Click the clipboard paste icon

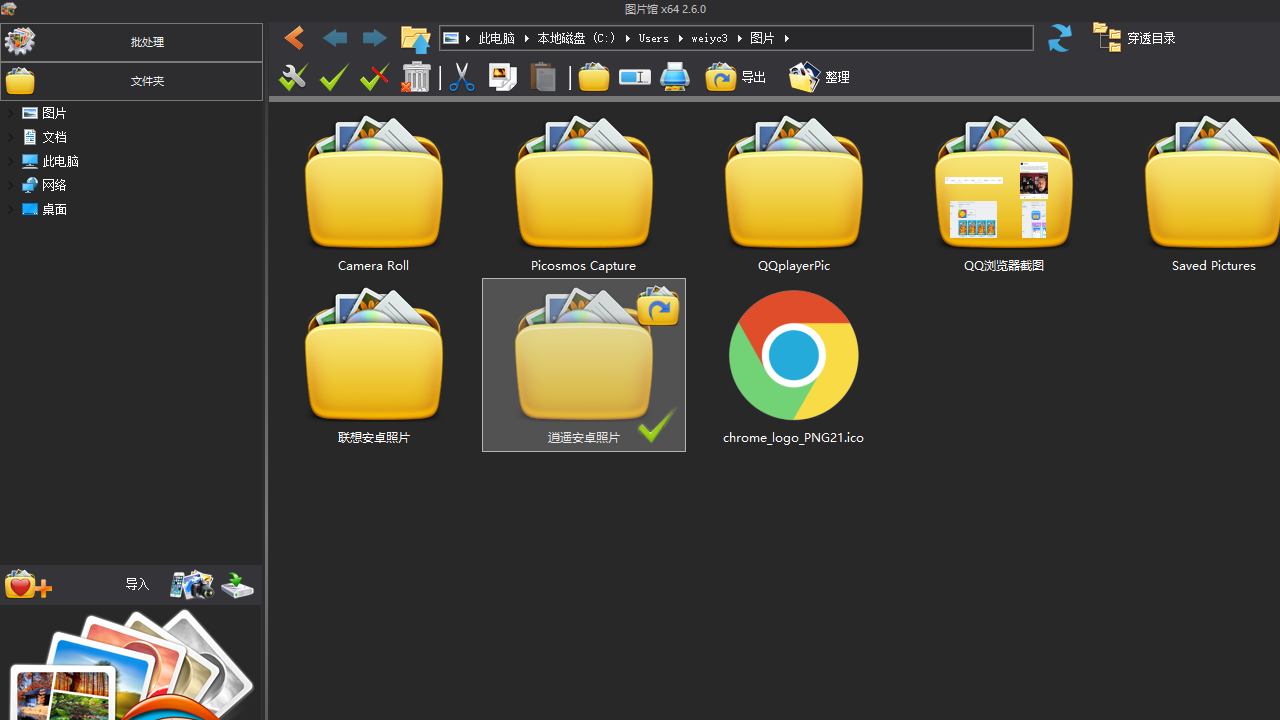543,77
